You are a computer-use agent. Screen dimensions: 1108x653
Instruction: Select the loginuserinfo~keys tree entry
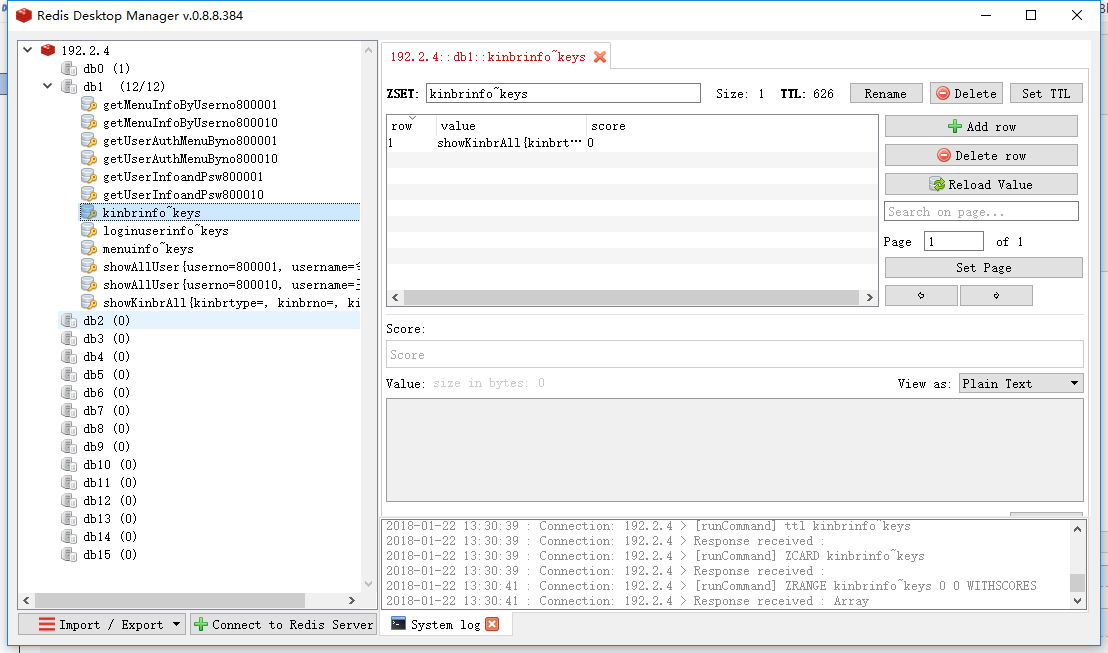tap(166, 230)
